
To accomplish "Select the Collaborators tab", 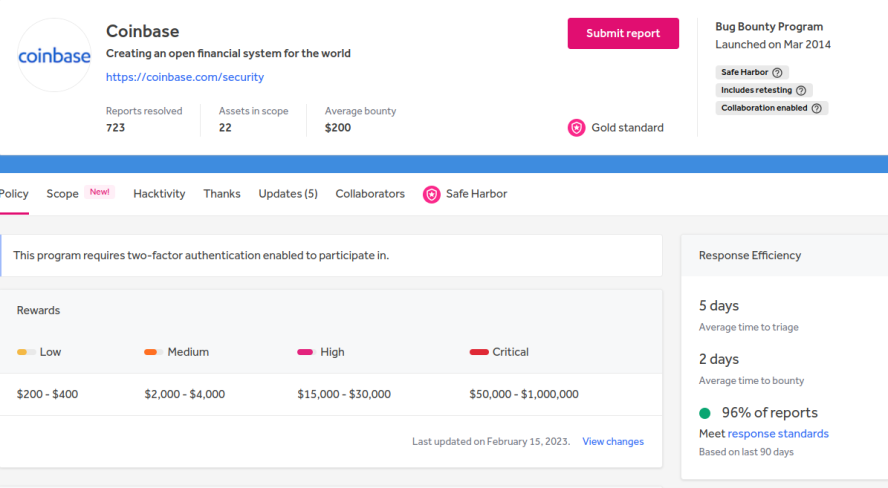I will point(370,194).
